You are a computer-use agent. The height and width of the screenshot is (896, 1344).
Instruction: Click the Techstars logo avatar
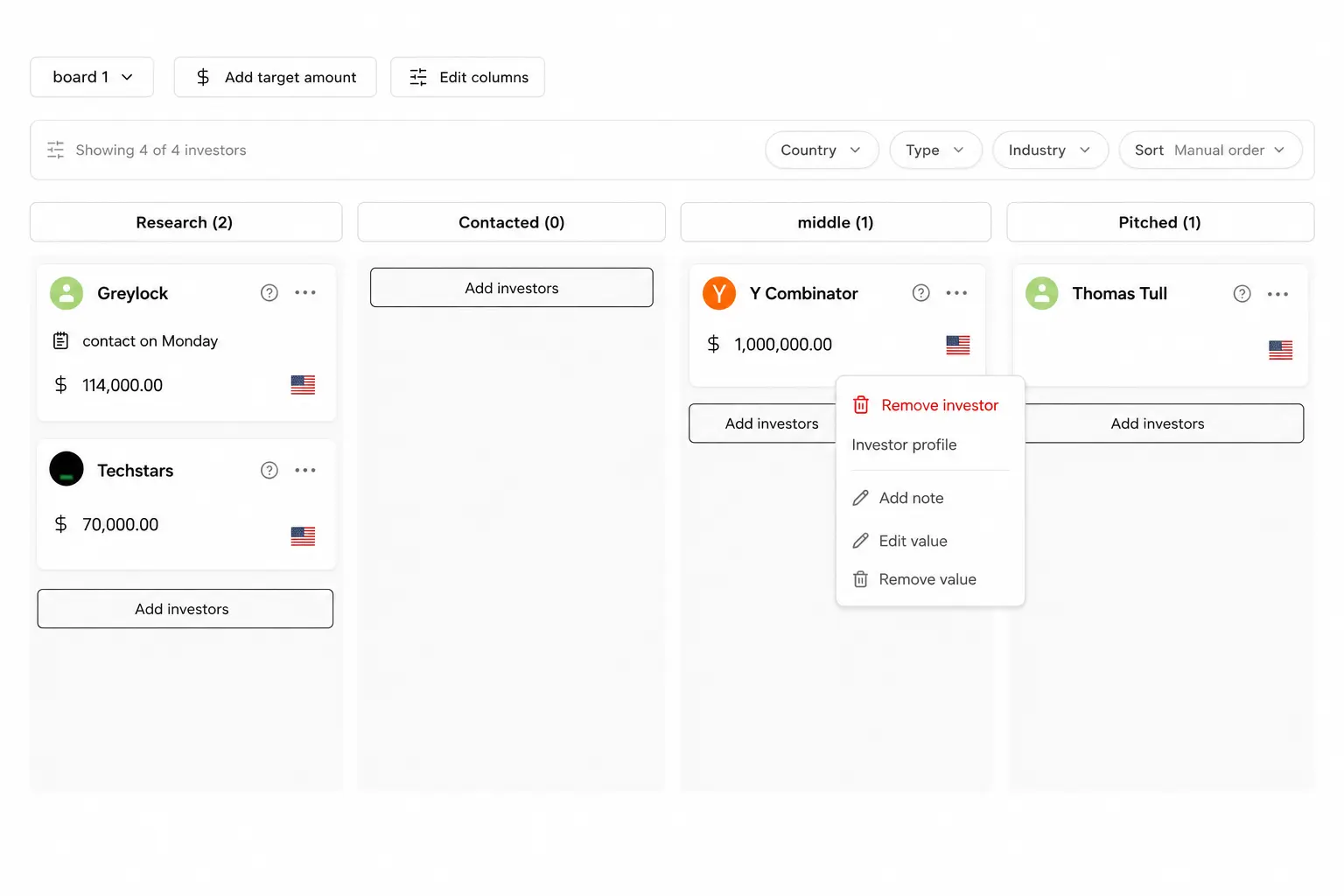tap(66, 469)
